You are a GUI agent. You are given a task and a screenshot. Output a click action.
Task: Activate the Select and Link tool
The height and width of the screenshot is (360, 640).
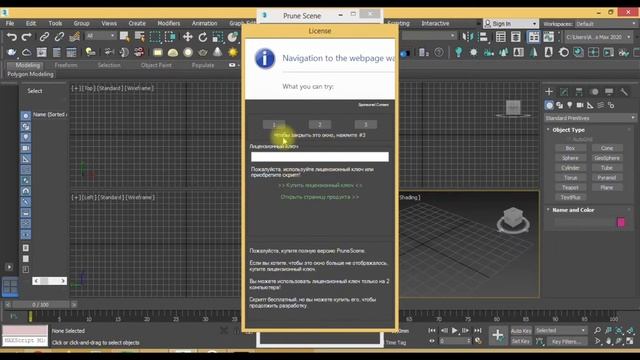[44, 37]
